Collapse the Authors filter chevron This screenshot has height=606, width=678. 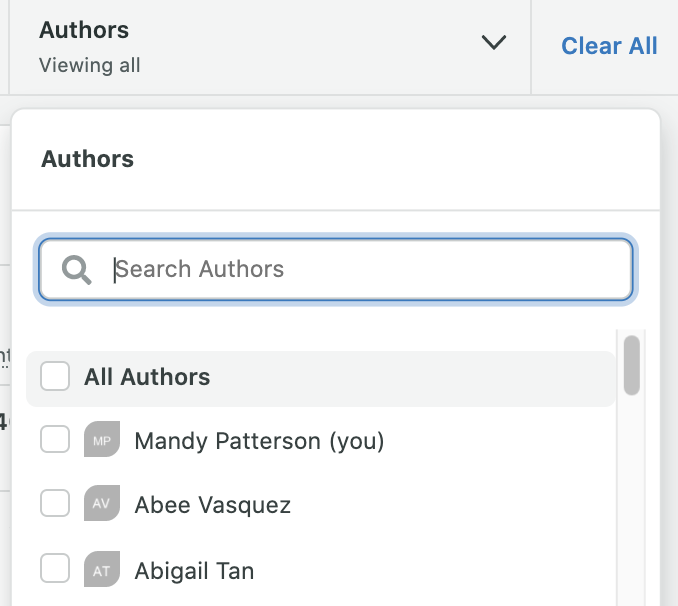click(493, 42)
